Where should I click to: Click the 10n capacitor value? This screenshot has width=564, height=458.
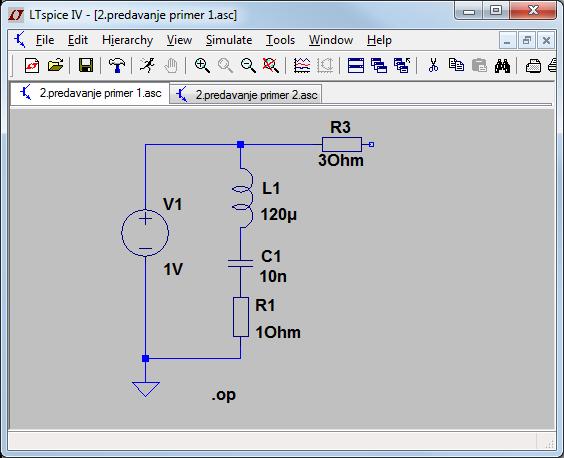tap(273, 276)
